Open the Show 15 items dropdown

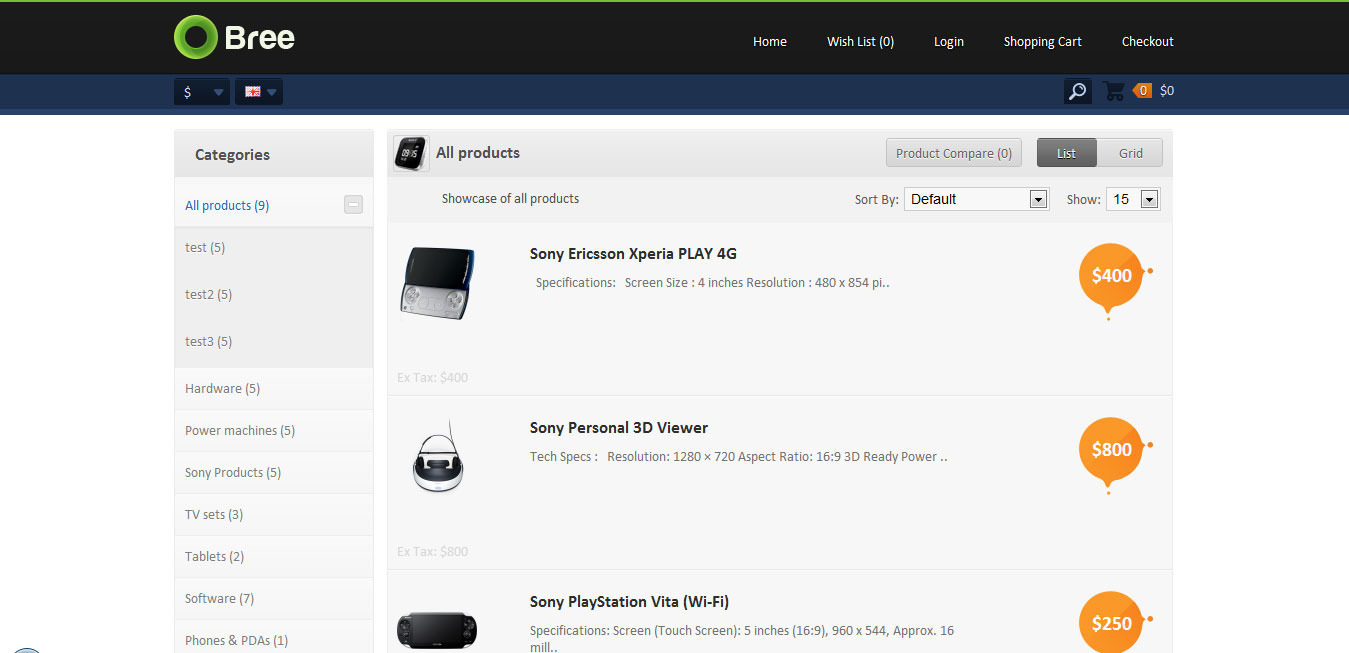[1133, 199]
